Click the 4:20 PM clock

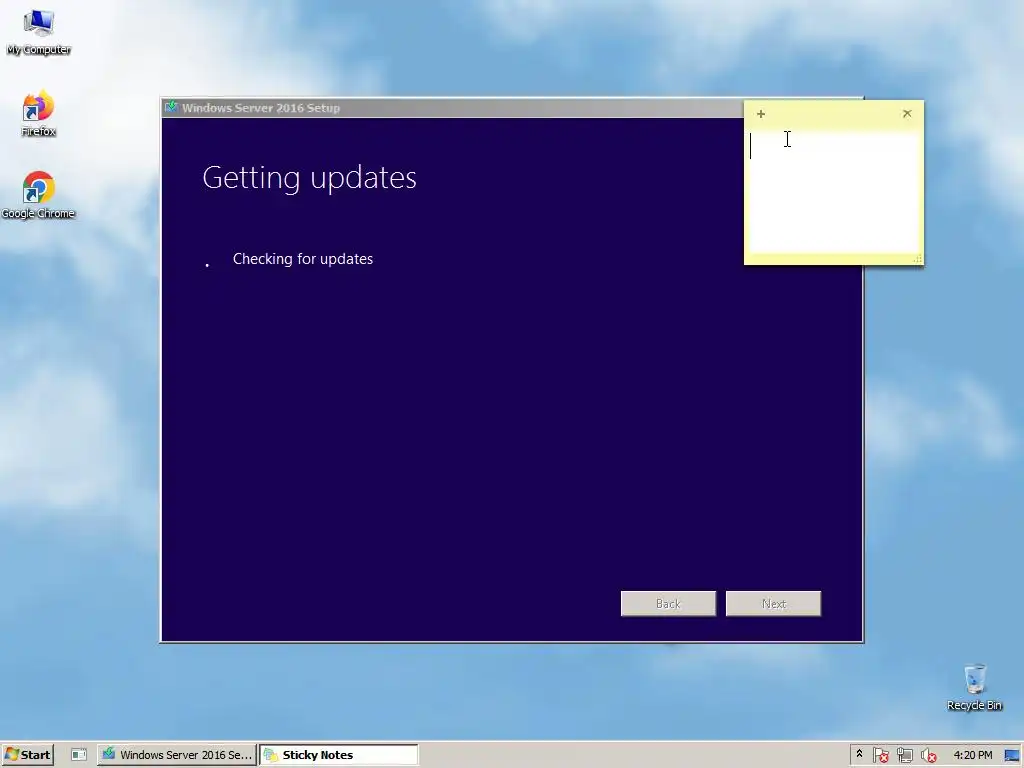click(972, 755)
